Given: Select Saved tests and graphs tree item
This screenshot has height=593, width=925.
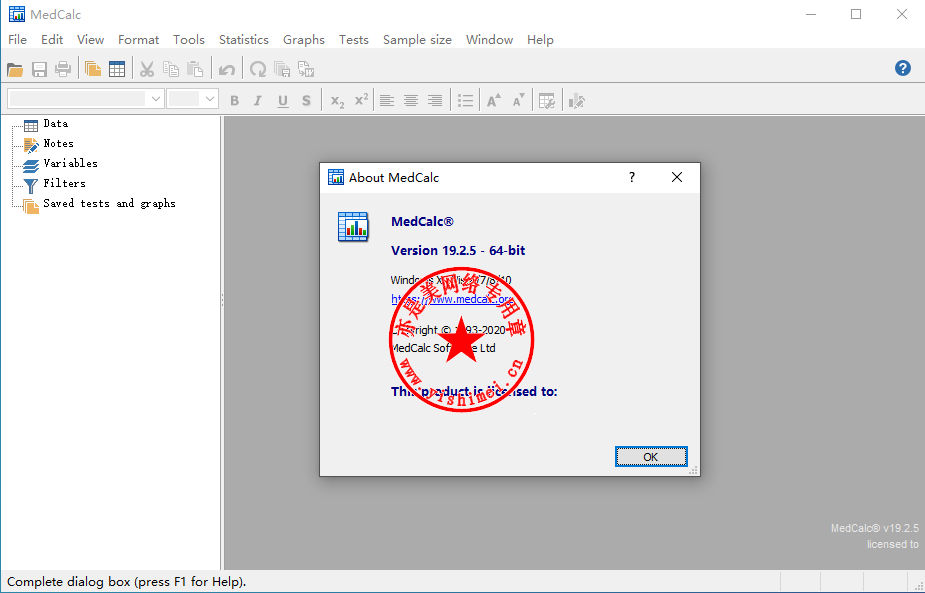Looking at the screenshot, I should (109, 204).
